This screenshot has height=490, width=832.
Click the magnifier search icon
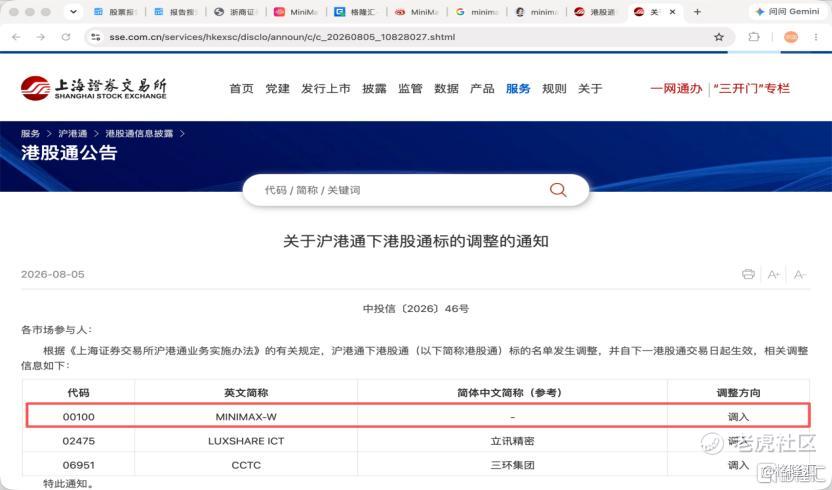[558, 190]
